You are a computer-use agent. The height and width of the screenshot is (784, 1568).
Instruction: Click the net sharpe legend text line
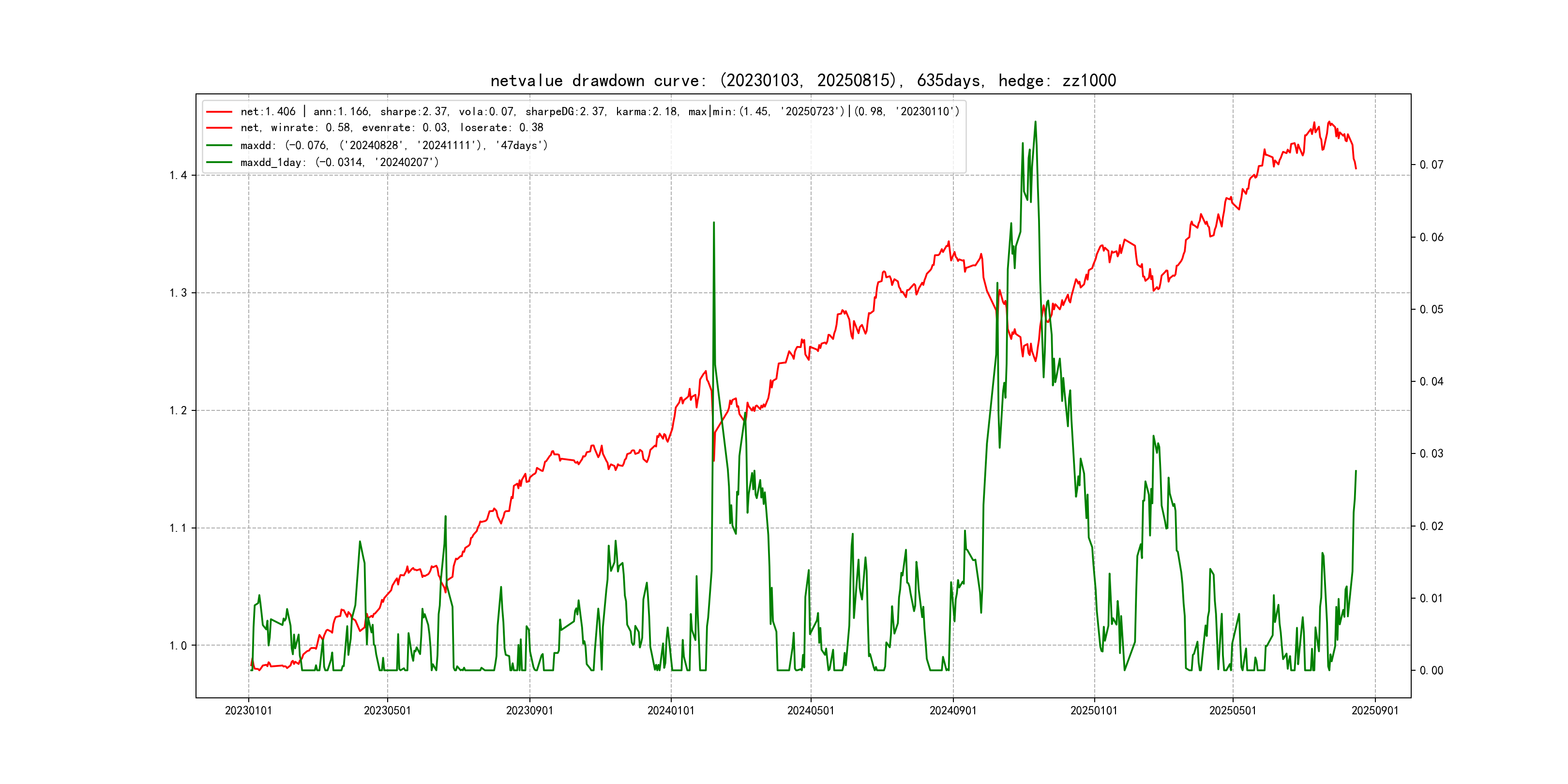tap(600, 111)
